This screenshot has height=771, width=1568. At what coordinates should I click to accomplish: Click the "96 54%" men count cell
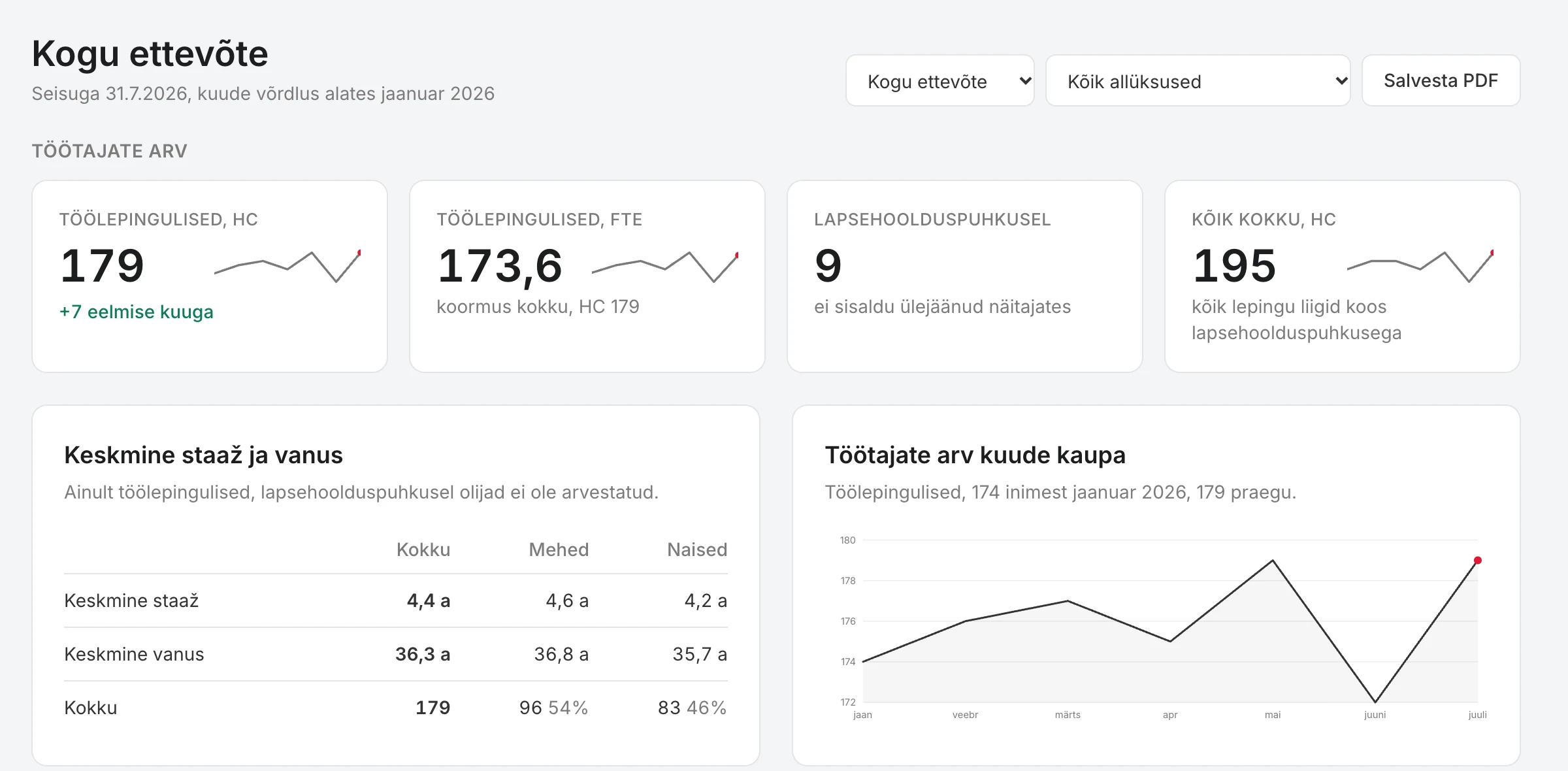(554, 708)
